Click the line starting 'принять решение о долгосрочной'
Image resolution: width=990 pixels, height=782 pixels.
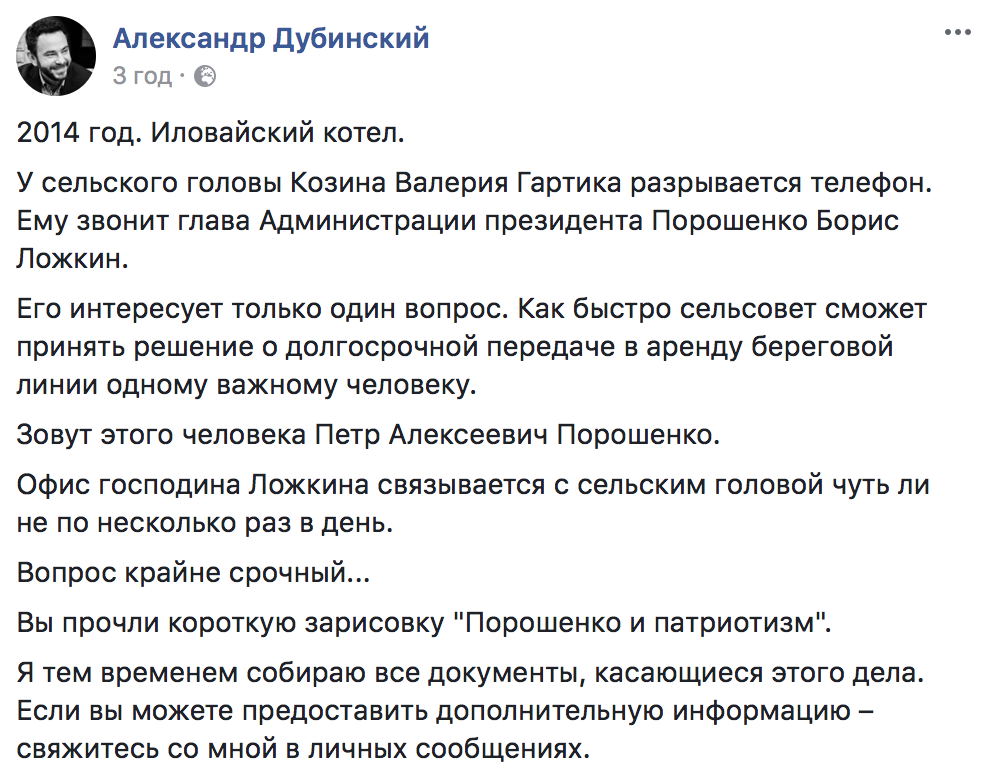click(x=455, y=347)
